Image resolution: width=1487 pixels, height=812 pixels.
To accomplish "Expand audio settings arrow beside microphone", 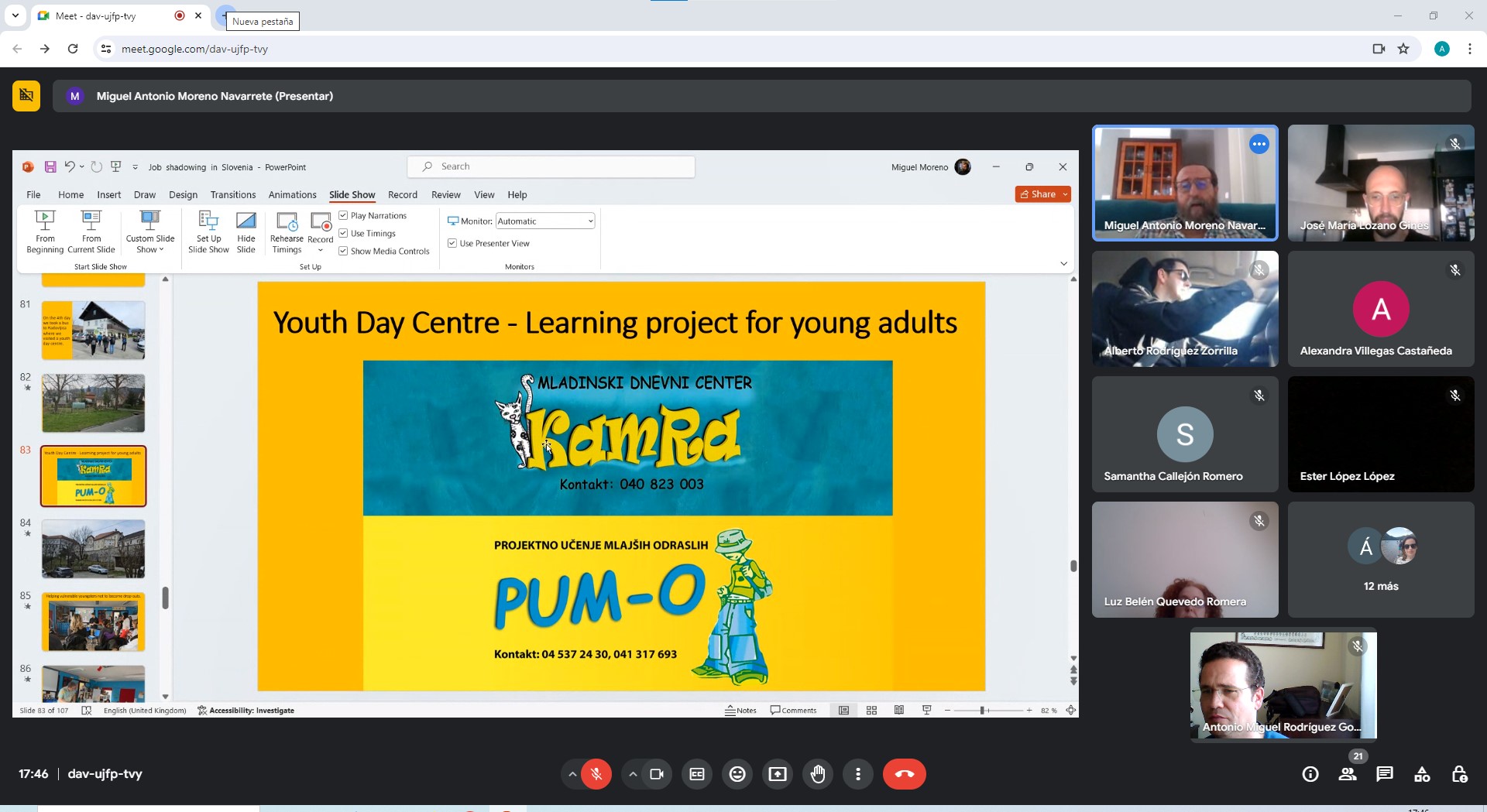I will tap(572, 774).
